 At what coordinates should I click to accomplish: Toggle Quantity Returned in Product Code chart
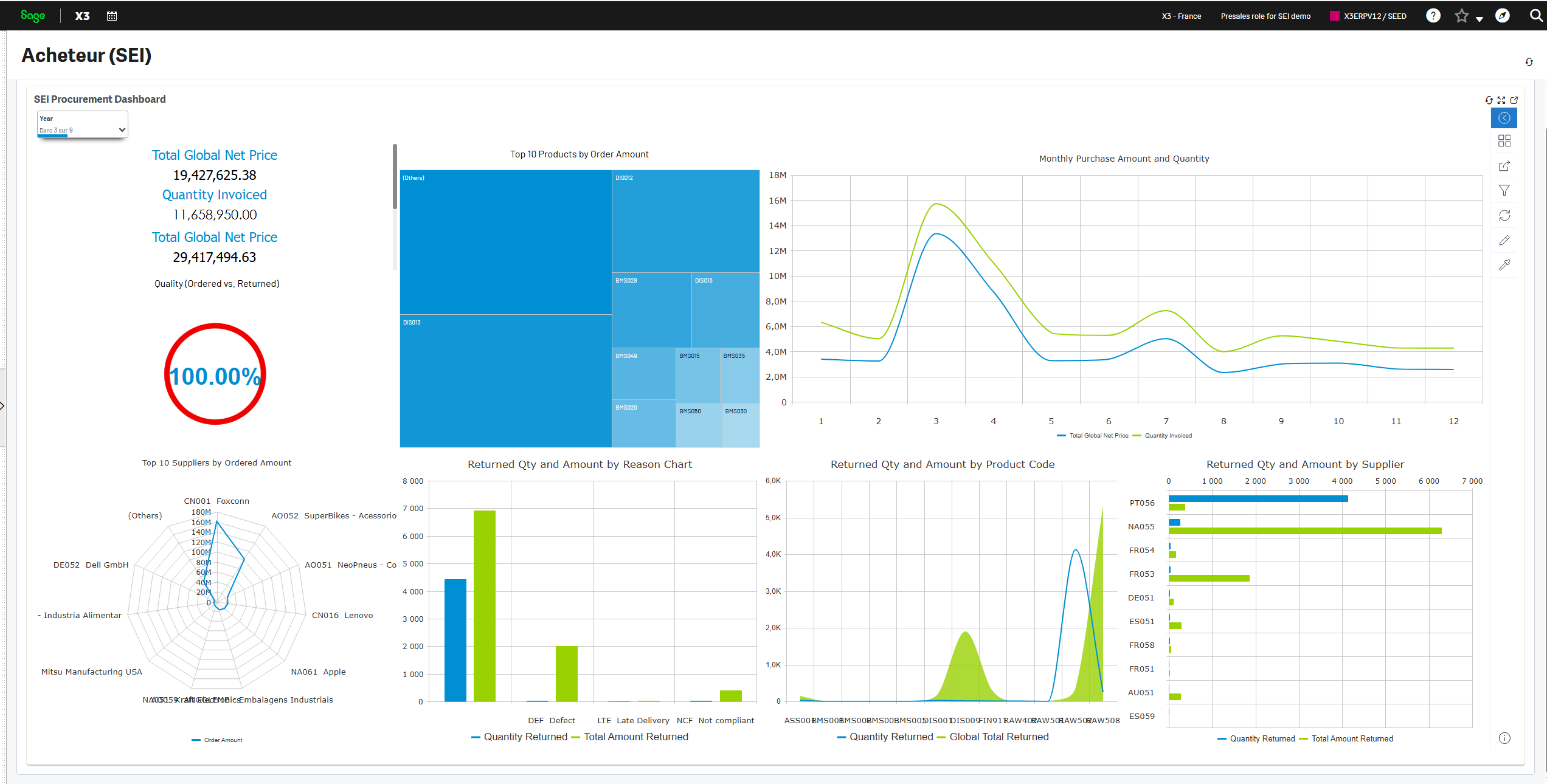[x=885, y=737]
